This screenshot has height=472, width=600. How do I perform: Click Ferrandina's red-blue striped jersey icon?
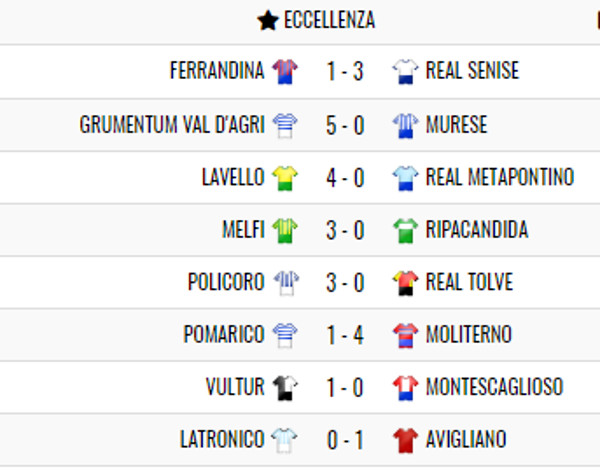[x=285, y=71]
